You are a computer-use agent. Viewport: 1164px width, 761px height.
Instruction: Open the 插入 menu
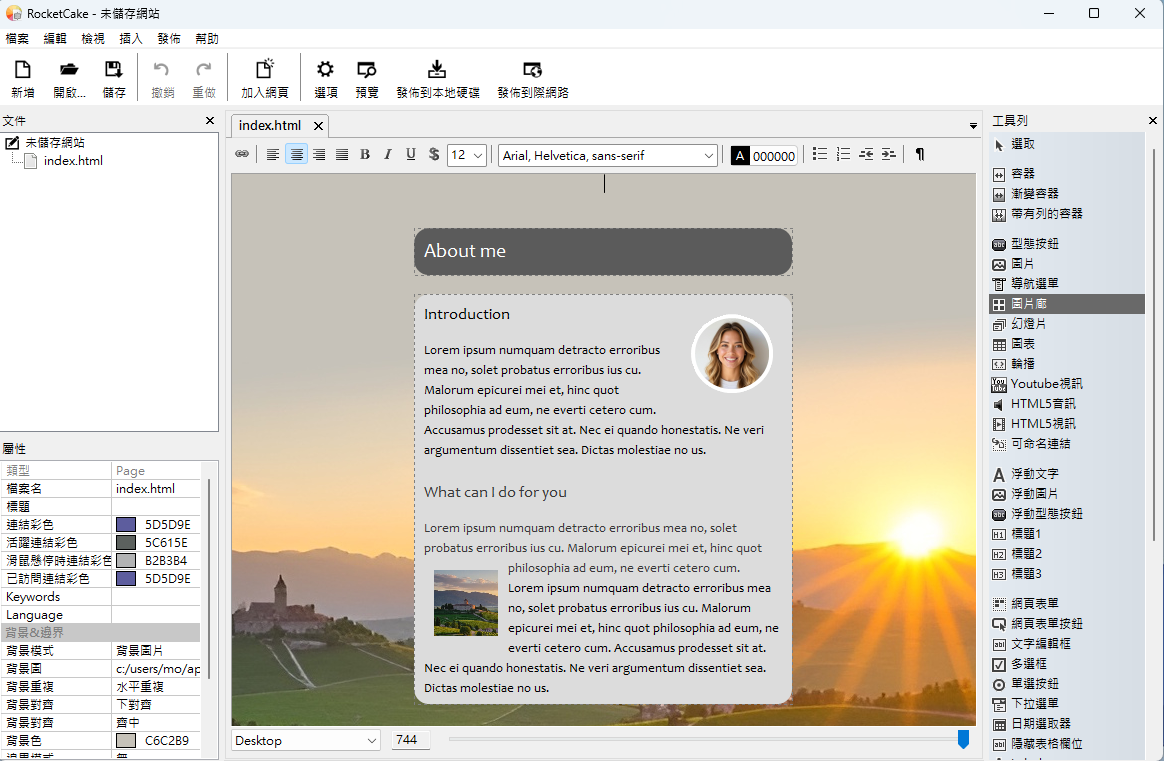point(130,39)
